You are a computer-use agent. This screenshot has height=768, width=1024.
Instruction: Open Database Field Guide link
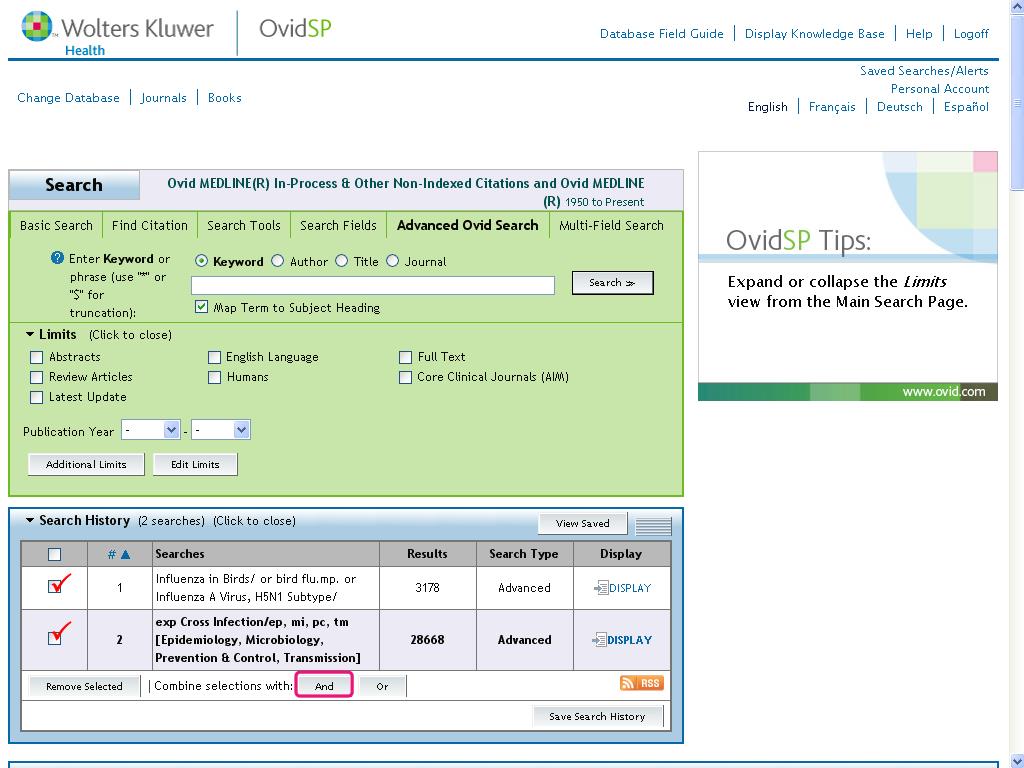(662, 33)
